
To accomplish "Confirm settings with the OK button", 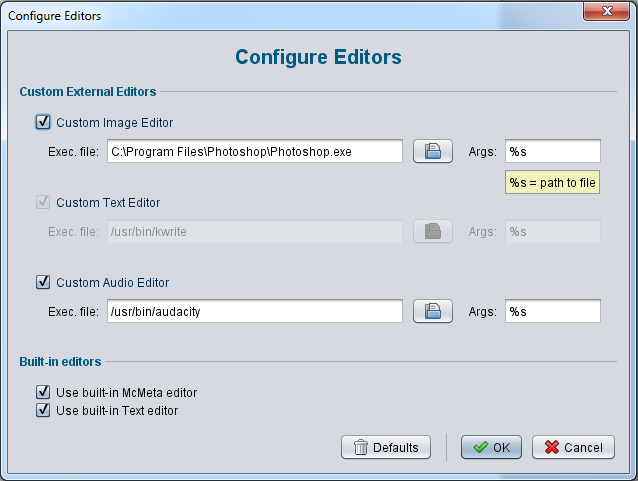I will coord(491,447).
